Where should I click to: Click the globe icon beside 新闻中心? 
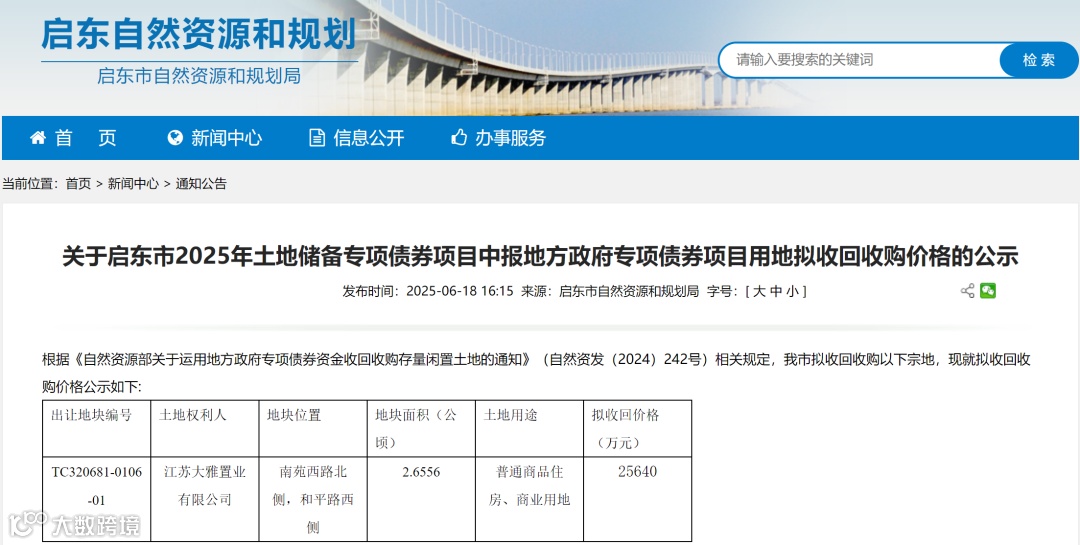(175, 138)
